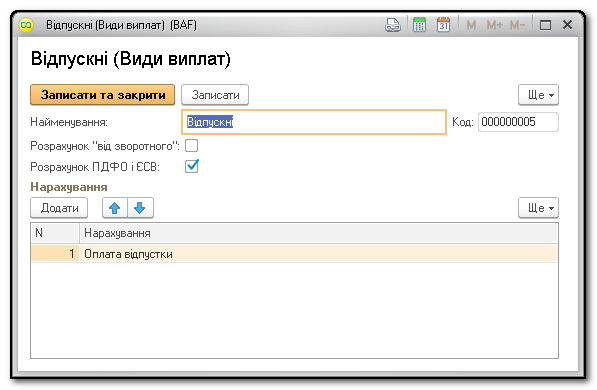597x390 pixels.
Task: Click the Записати button
Action: (215, 95)
